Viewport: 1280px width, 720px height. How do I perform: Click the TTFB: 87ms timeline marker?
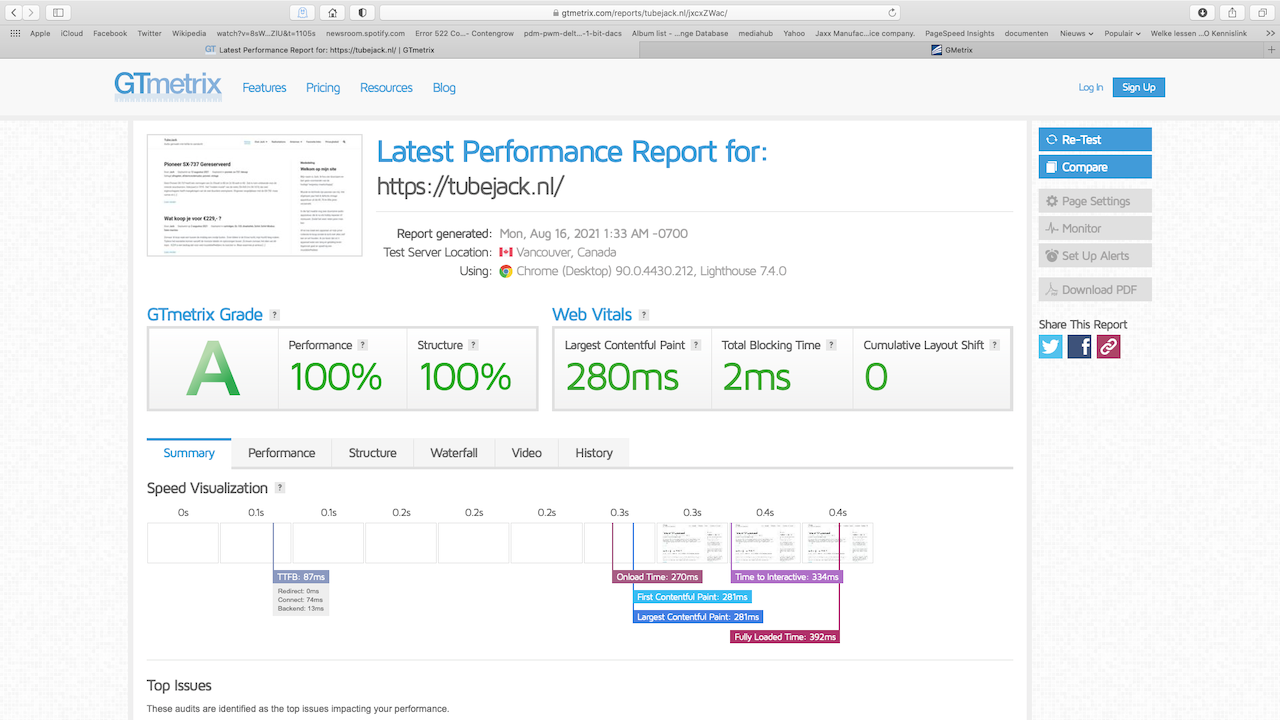(301, 577)
